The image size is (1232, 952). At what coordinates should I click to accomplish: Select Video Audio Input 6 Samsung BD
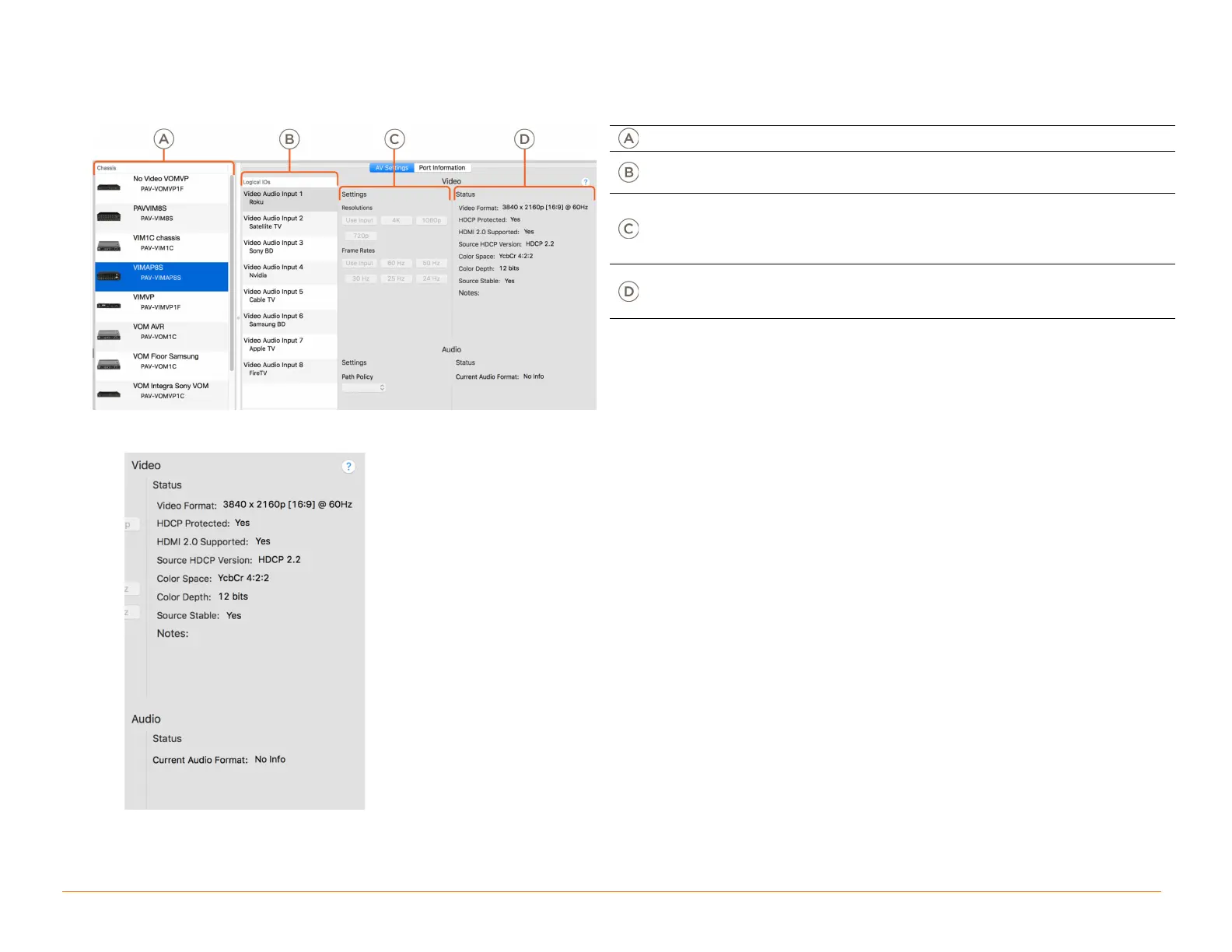(x=289, y=320)
